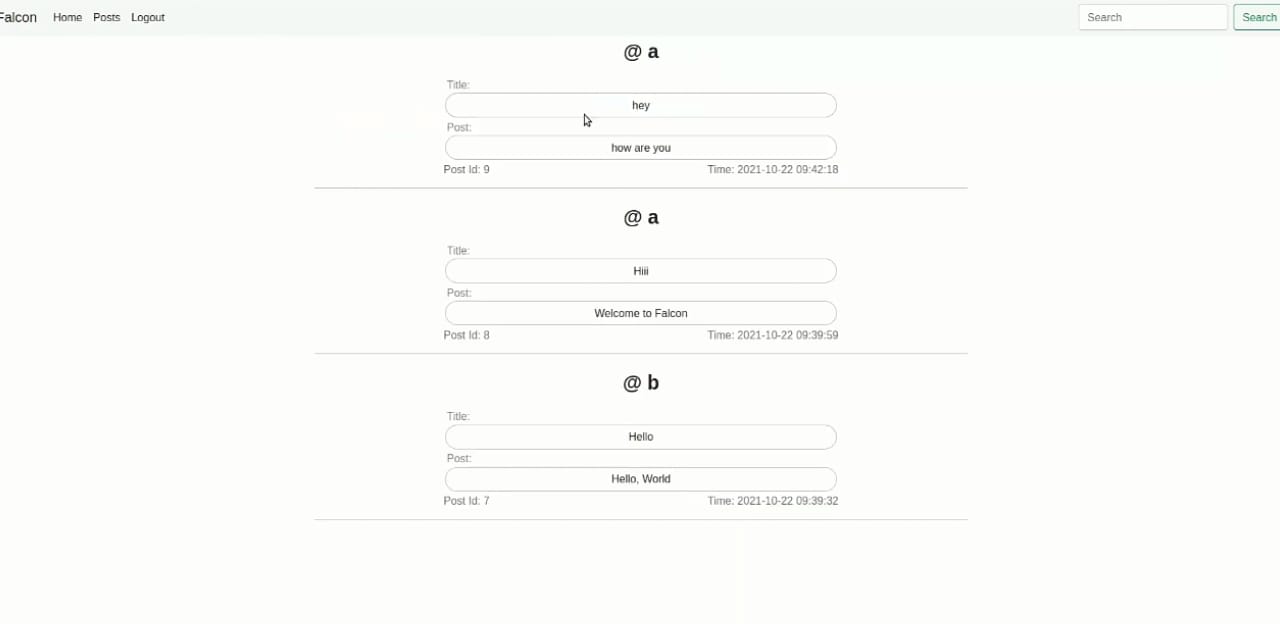The height and width of the screenshot is (624, 1280).
Task: Log out using the Logout link
Action: (x=148, y=17)
